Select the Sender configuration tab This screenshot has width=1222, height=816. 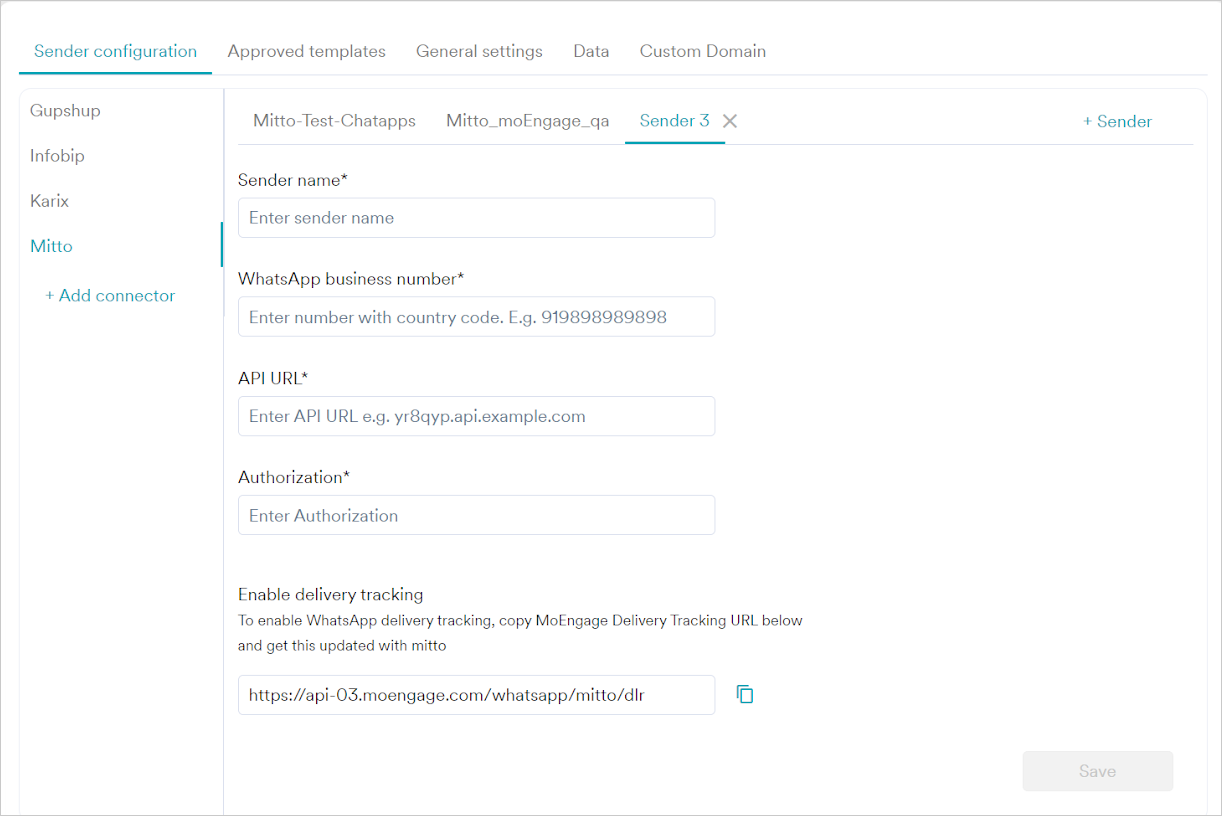tap(115, 51)
